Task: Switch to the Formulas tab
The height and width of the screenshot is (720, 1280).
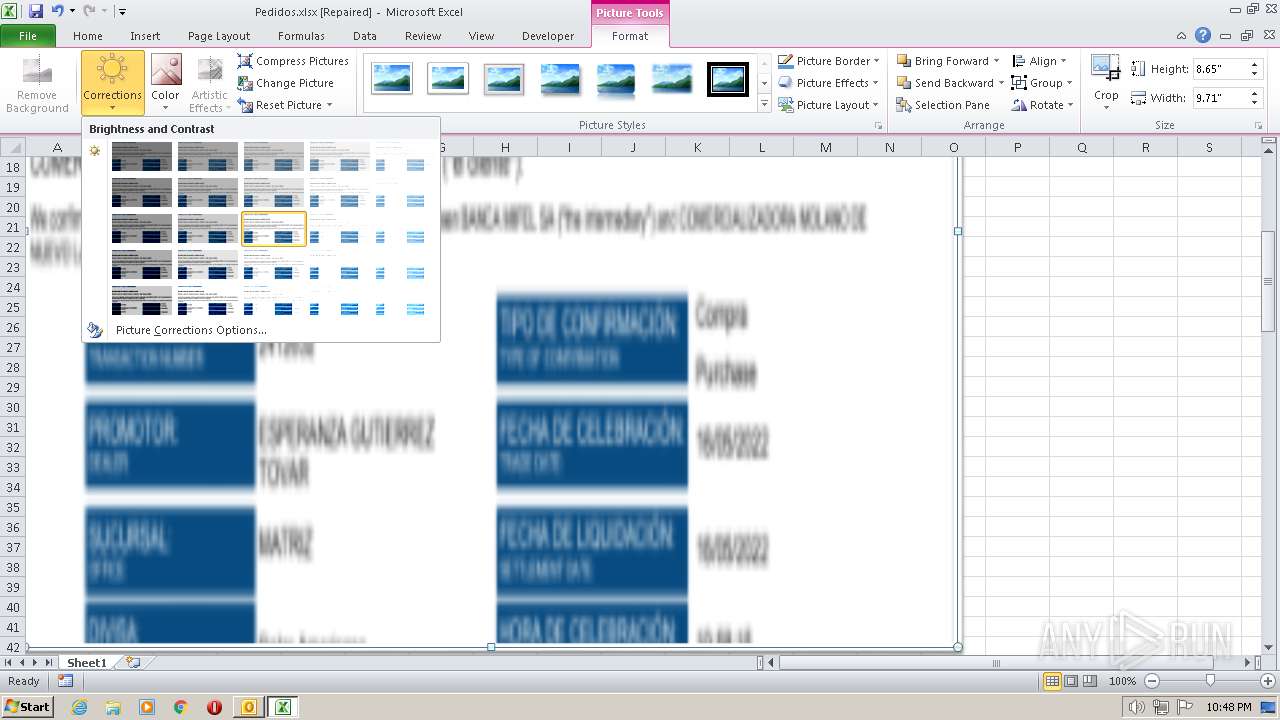Action: 301,36
